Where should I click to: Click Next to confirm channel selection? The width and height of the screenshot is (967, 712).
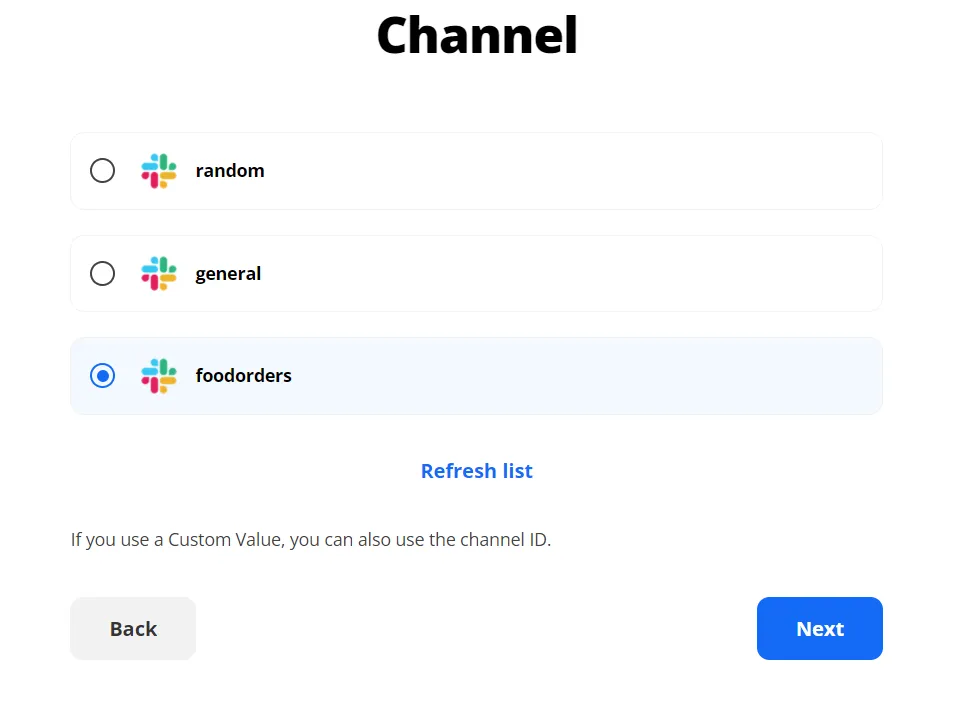819,628
